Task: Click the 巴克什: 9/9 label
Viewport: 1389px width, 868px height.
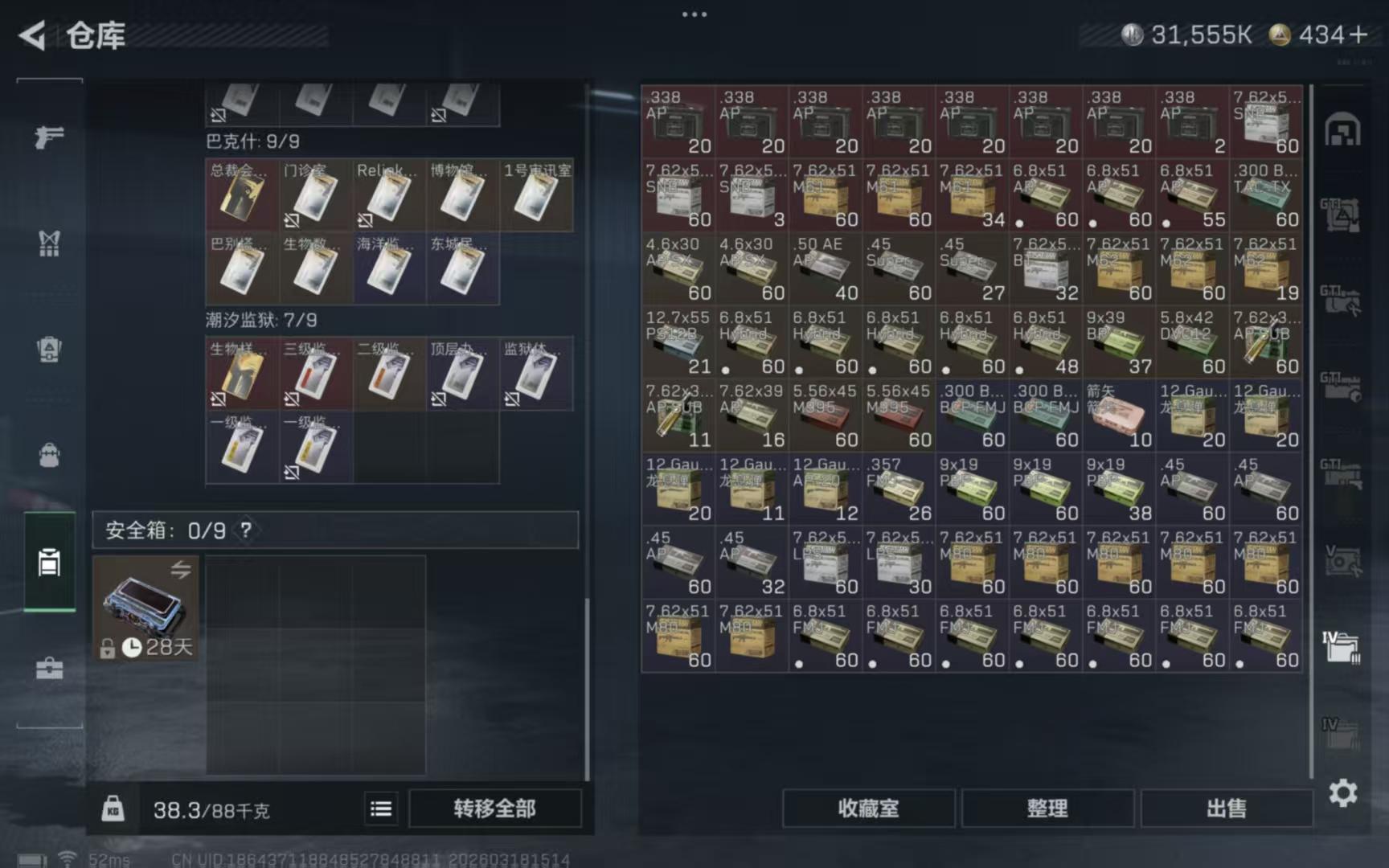Action: pyautogui.click(x=252, y=142)
